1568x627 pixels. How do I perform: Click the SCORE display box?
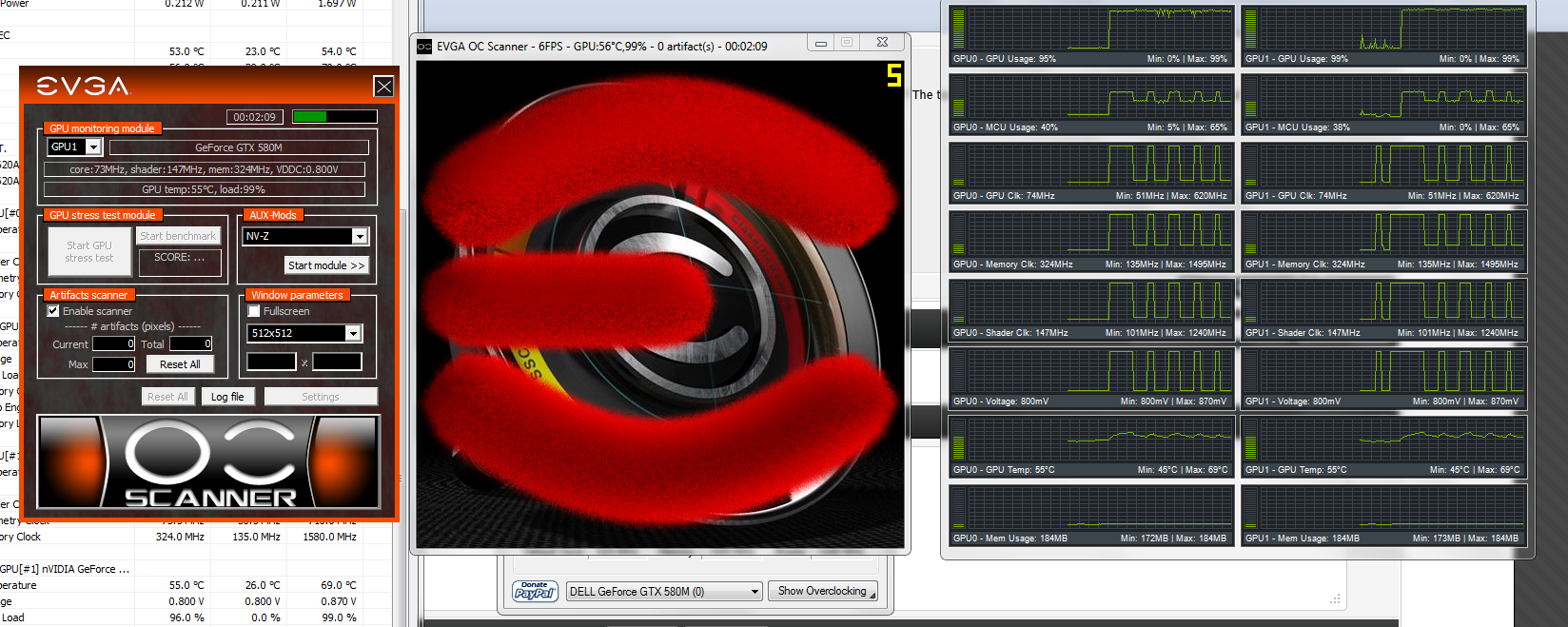pos(180,262)
